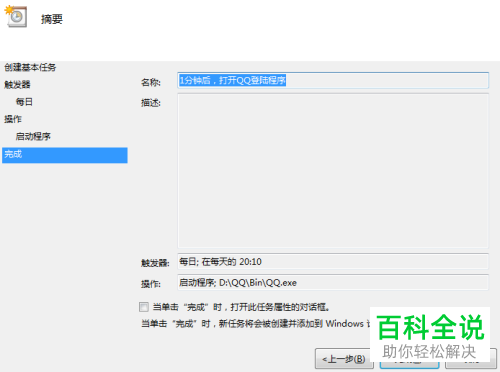Click inside the 描述 text area

click(x=333, y=171)
